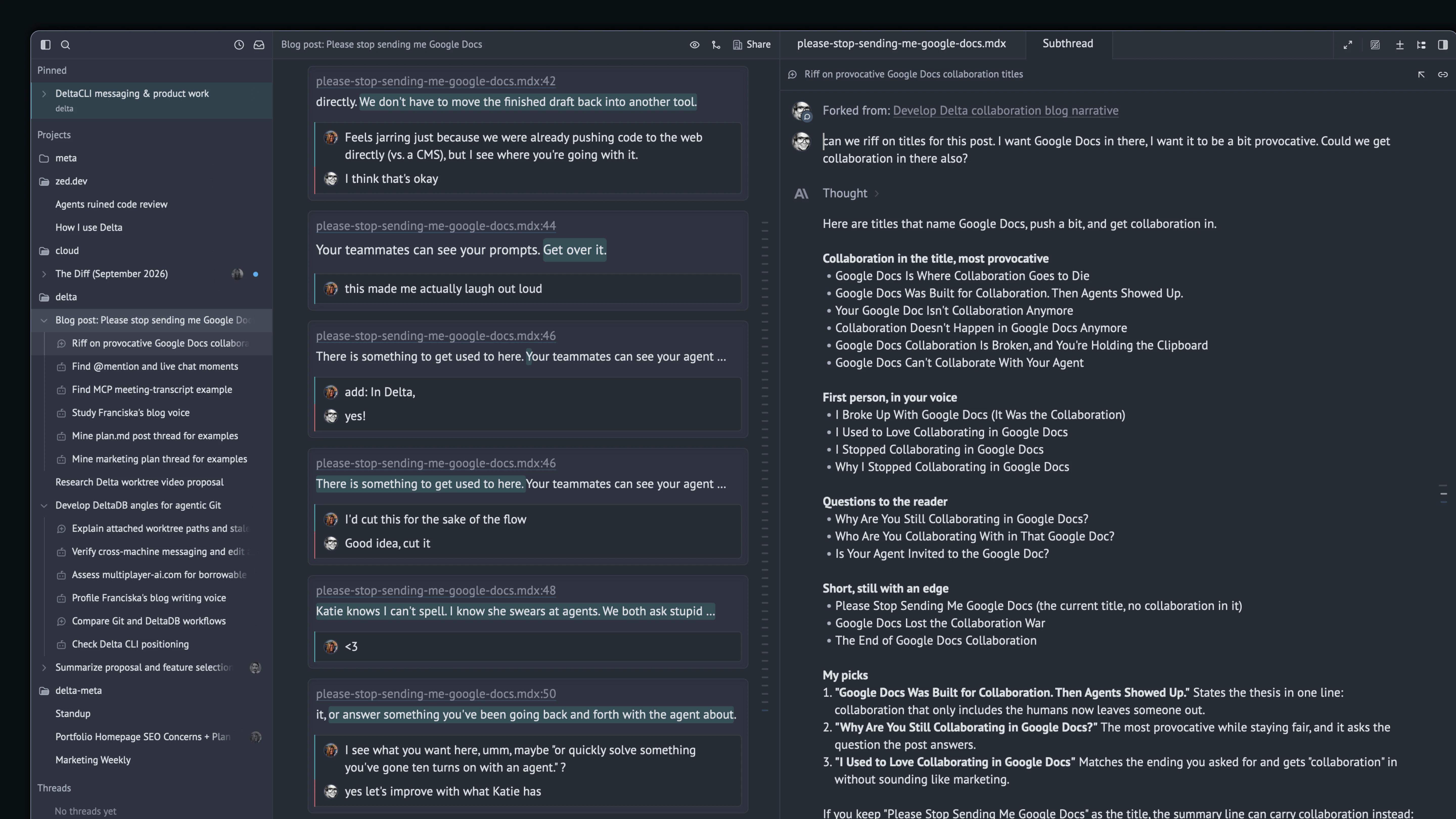Click the thread tree view icon
Image resolution: width=1456 pixels, height=819 pixels.
pyautogui.click(x=1422, y=45)
